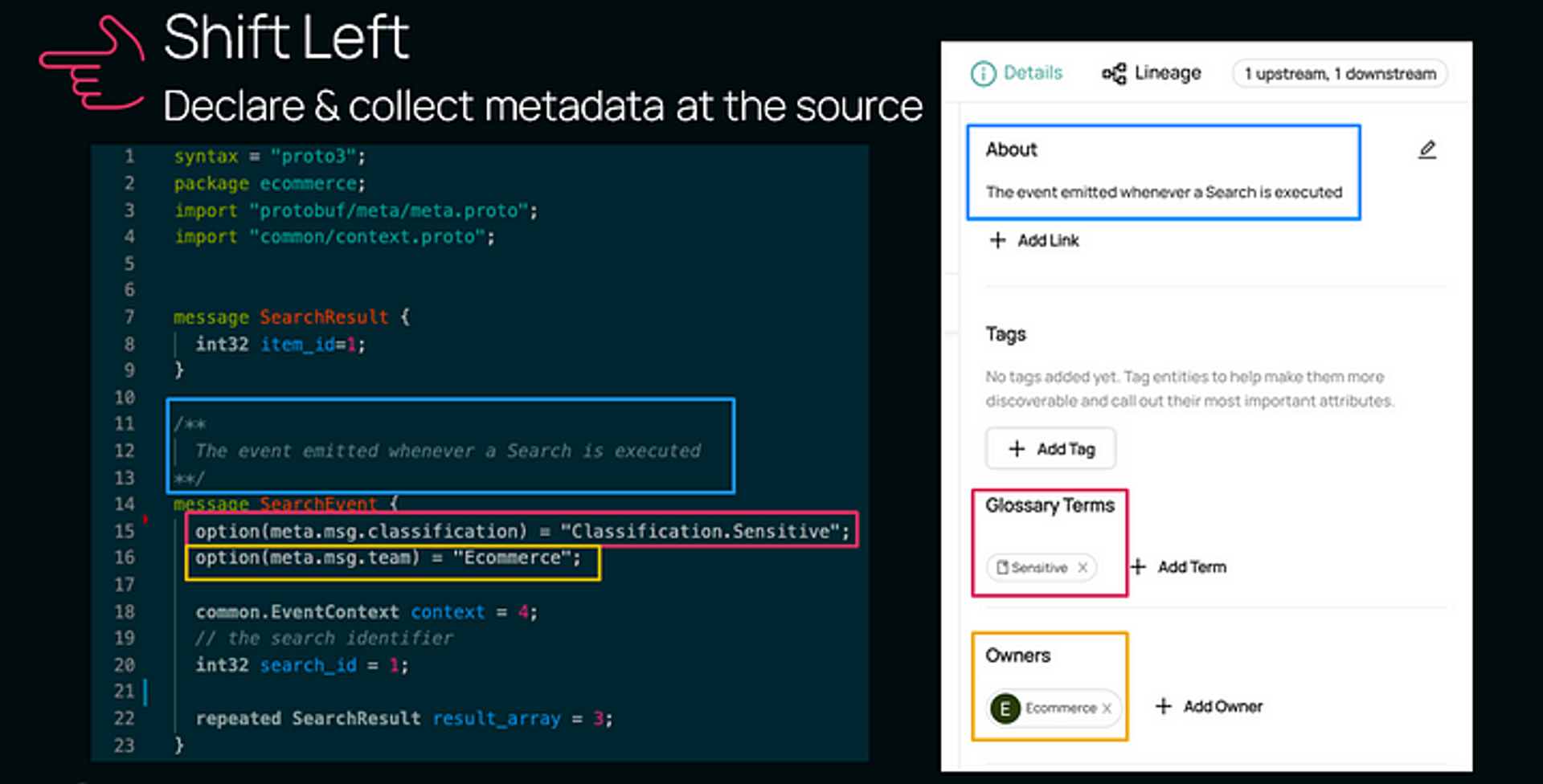Click import "protobuf/meta/meta.proto" line

click(x=356, y=210)
